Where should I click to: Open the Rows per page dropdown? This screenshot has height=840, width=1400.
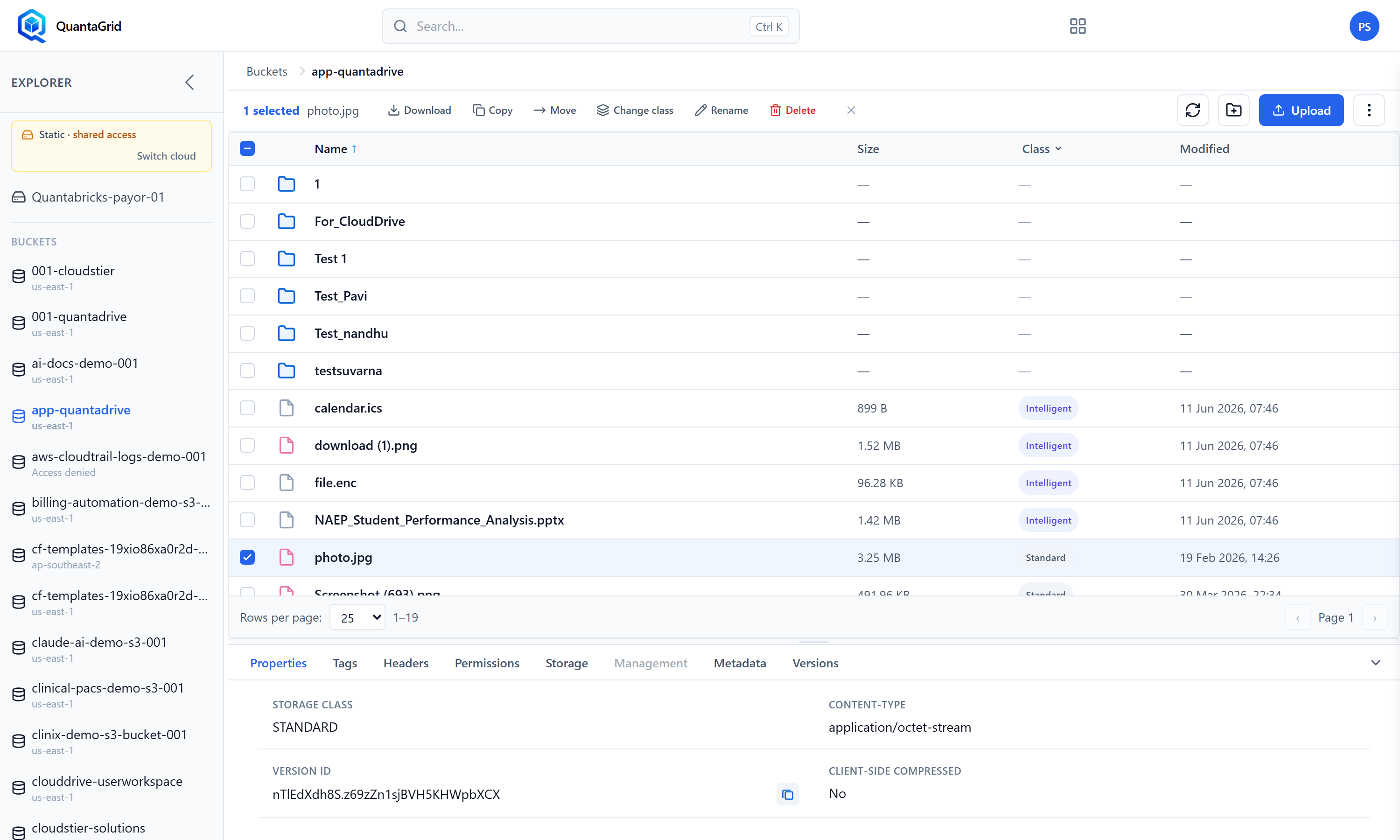tap(357, 617)
